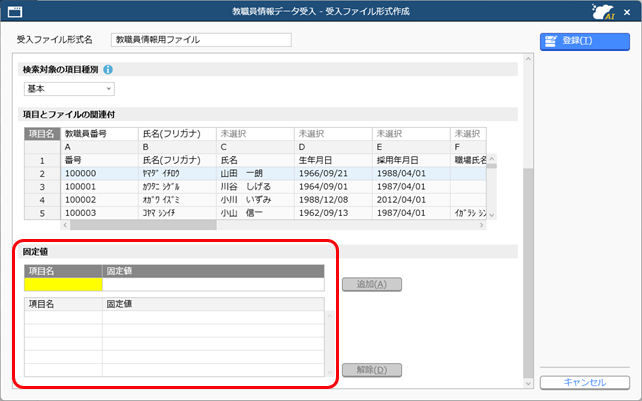This screenshot has height=401, width=642.
Task: Click column letter D header
Action: [x=333, y=147]
